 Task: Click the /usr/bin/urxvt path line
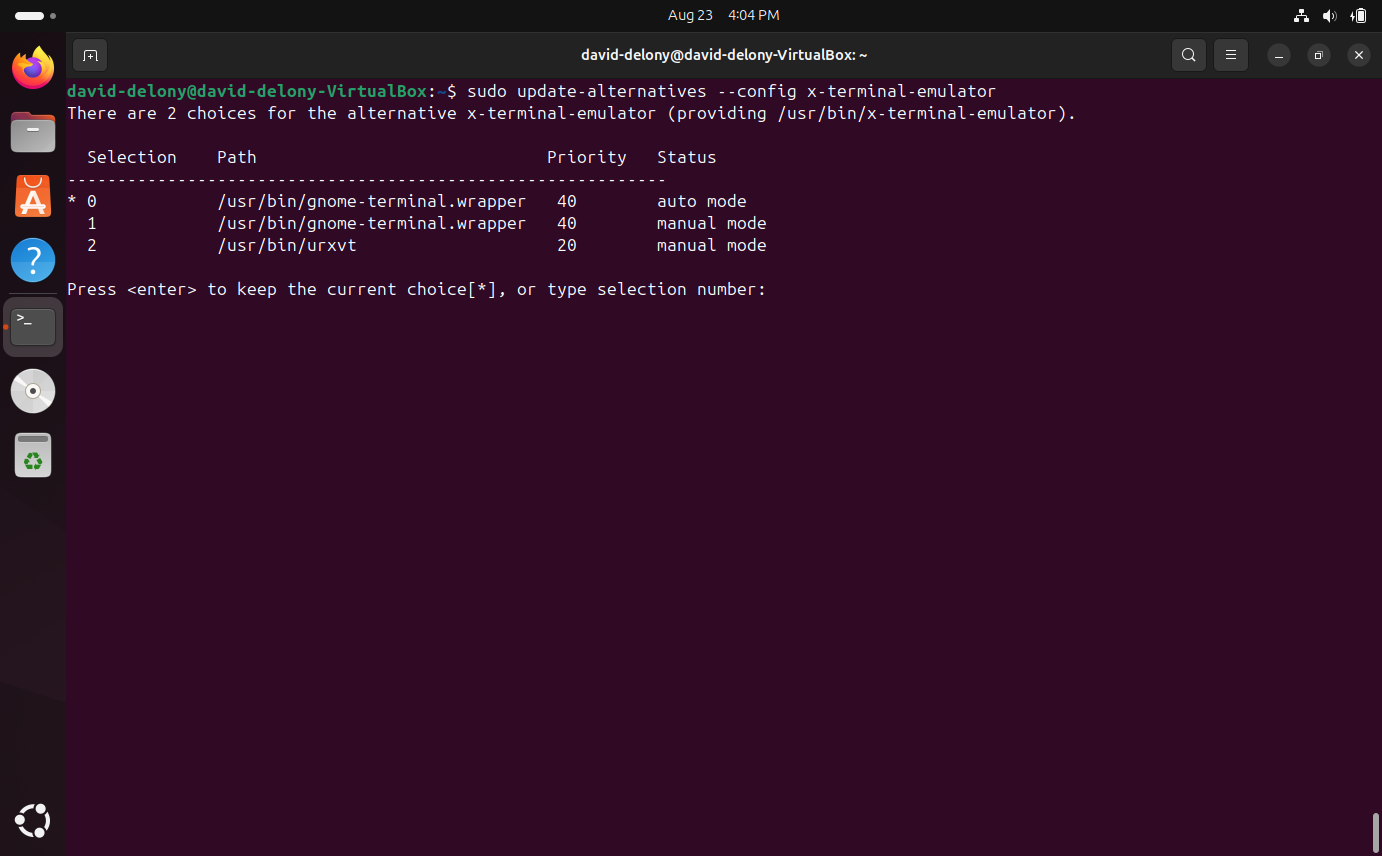point(287,245)
